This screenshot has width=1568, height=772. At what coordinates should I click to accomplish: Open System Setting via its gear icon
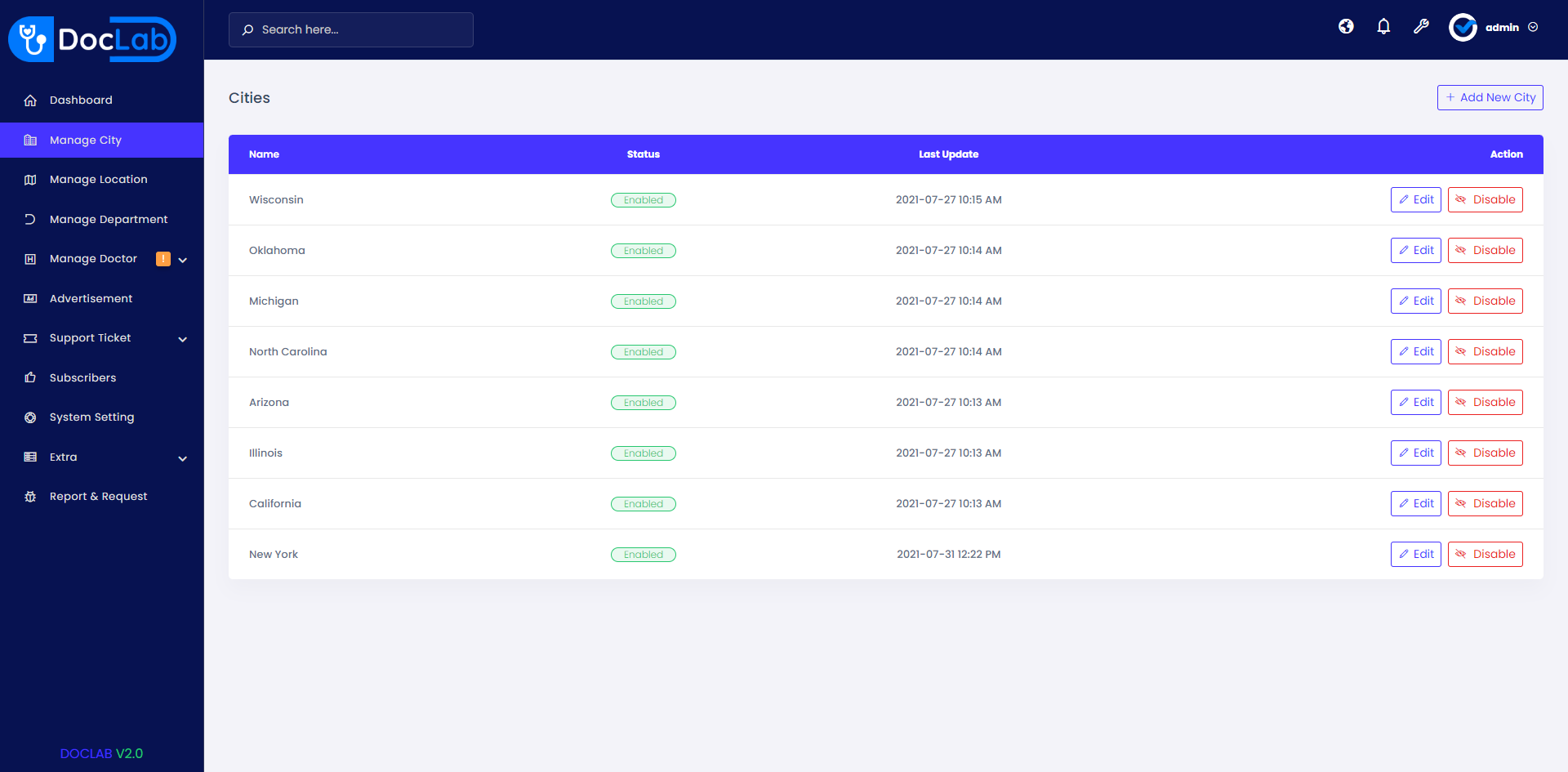(x=30, y=417)
